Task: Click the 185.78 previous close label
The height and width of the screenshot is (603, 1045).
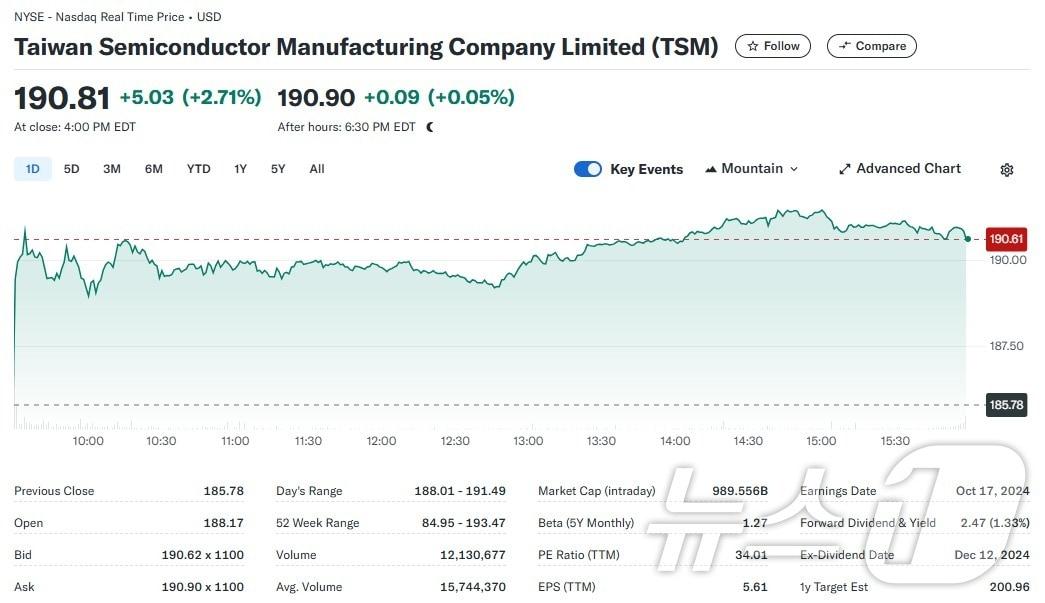Action: click(x=1004, y=405)
